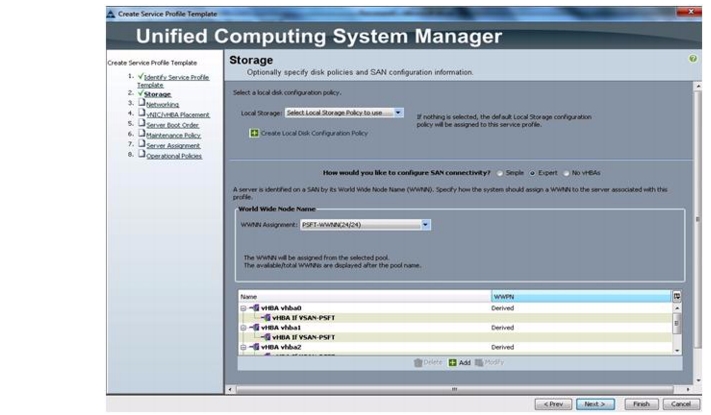This screenshot has width=711, height=415.
Task: Click the vHBA table scroll up arrow
Action: [x=677, y=308]
